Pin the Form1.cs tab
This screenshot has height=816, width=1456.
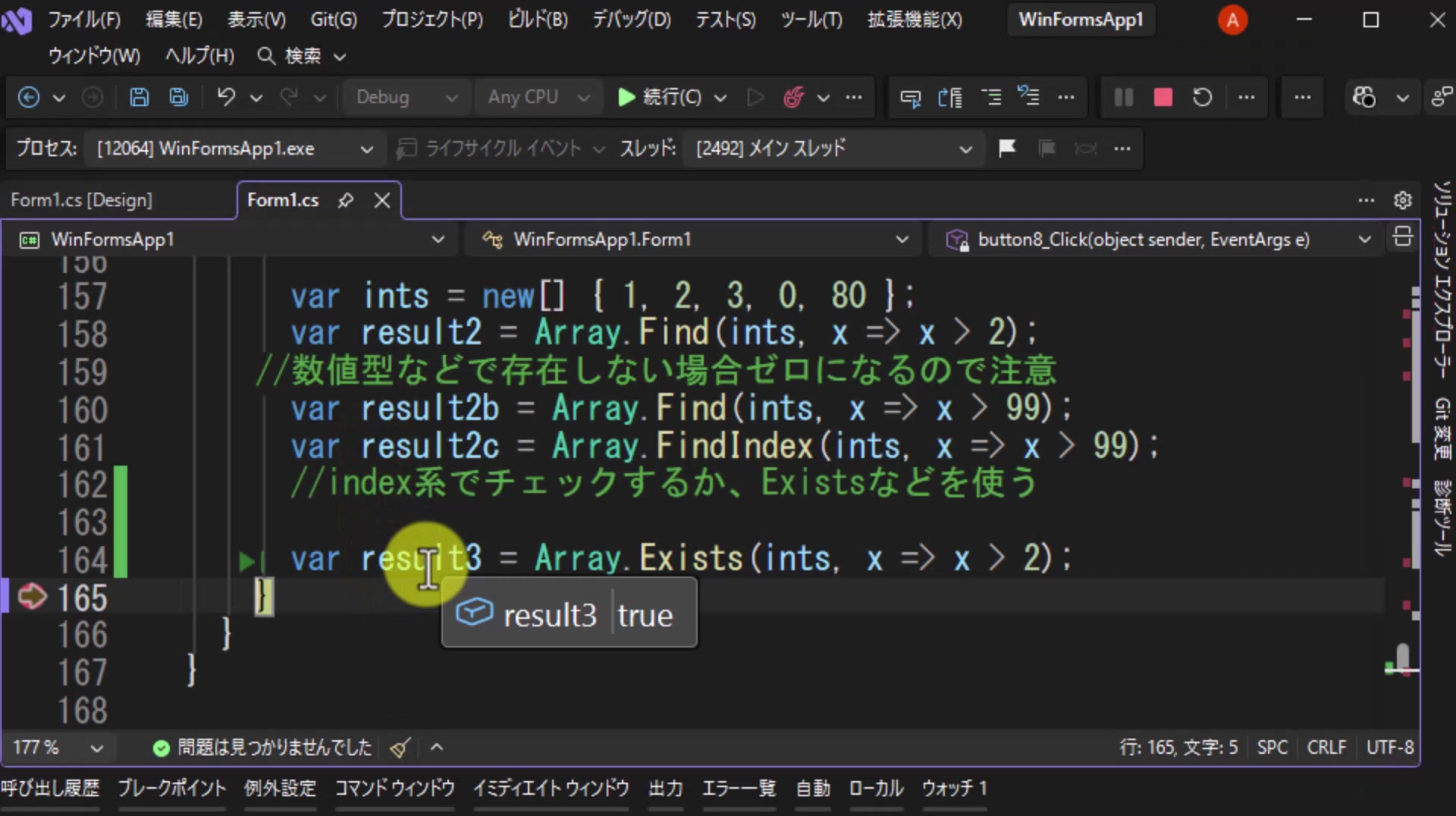[x=346, y=200]
